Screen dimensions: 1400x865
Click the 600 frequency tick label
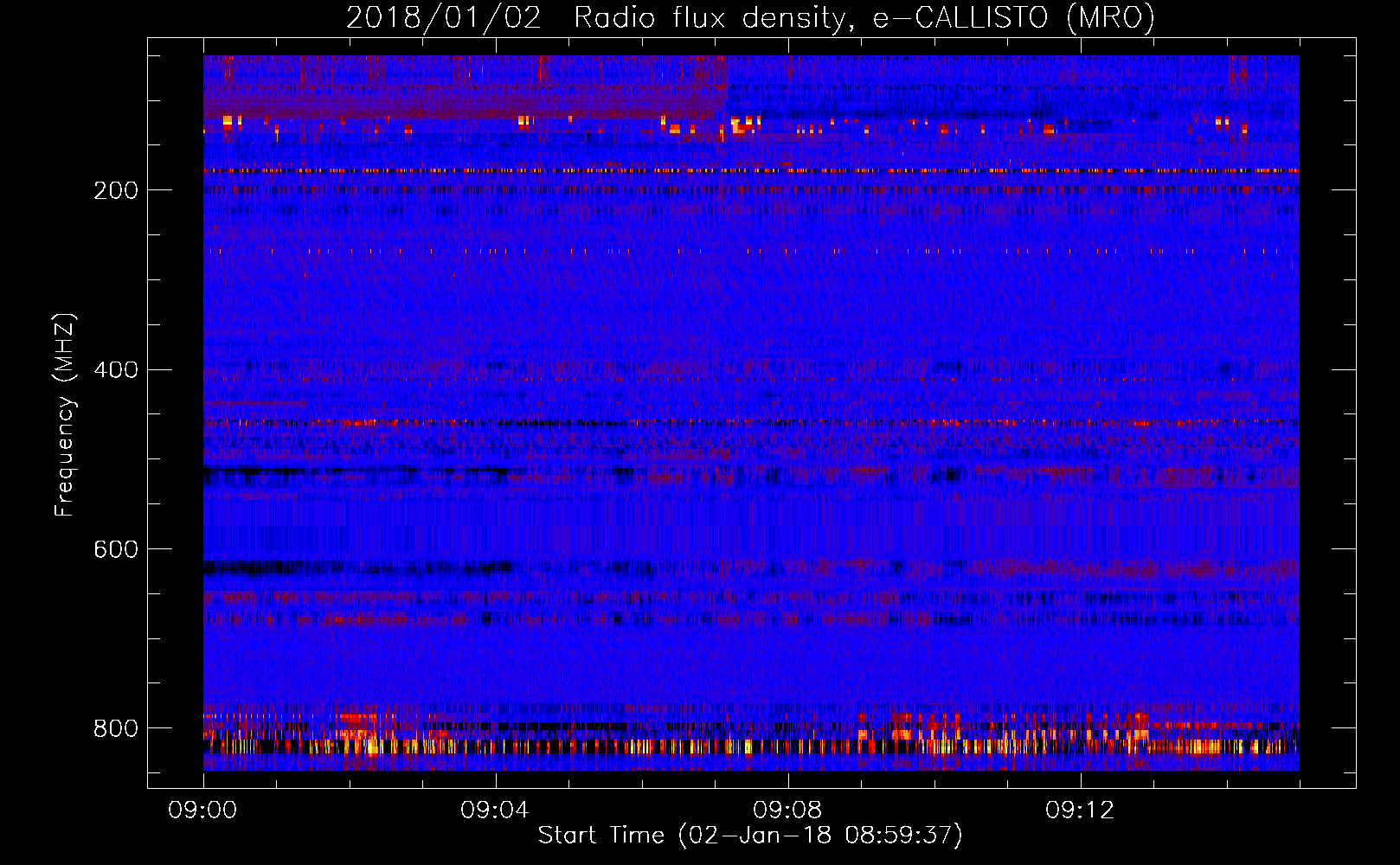[x=116, y=549]
